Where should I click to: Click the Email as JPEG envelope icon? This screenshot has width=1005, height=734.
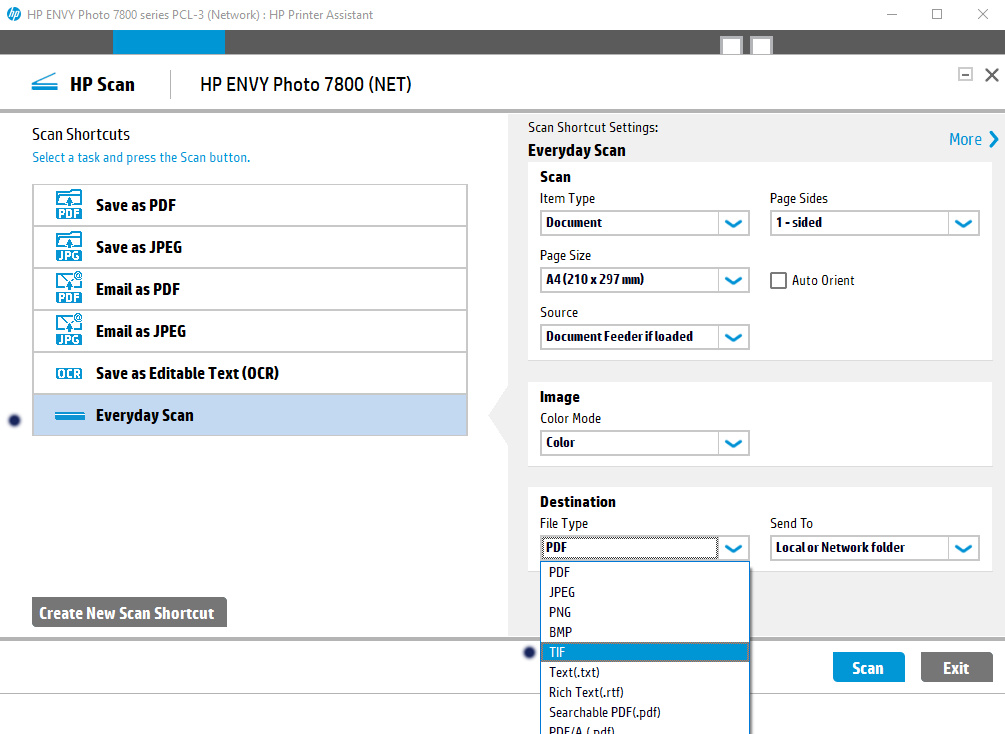[68, 331]
